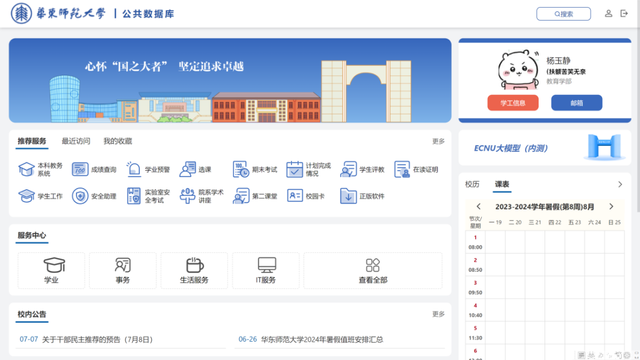The height and width of the screenshot is (360, 640).
Task: Switch to the 校历 tab
Action: click(472, 184)
